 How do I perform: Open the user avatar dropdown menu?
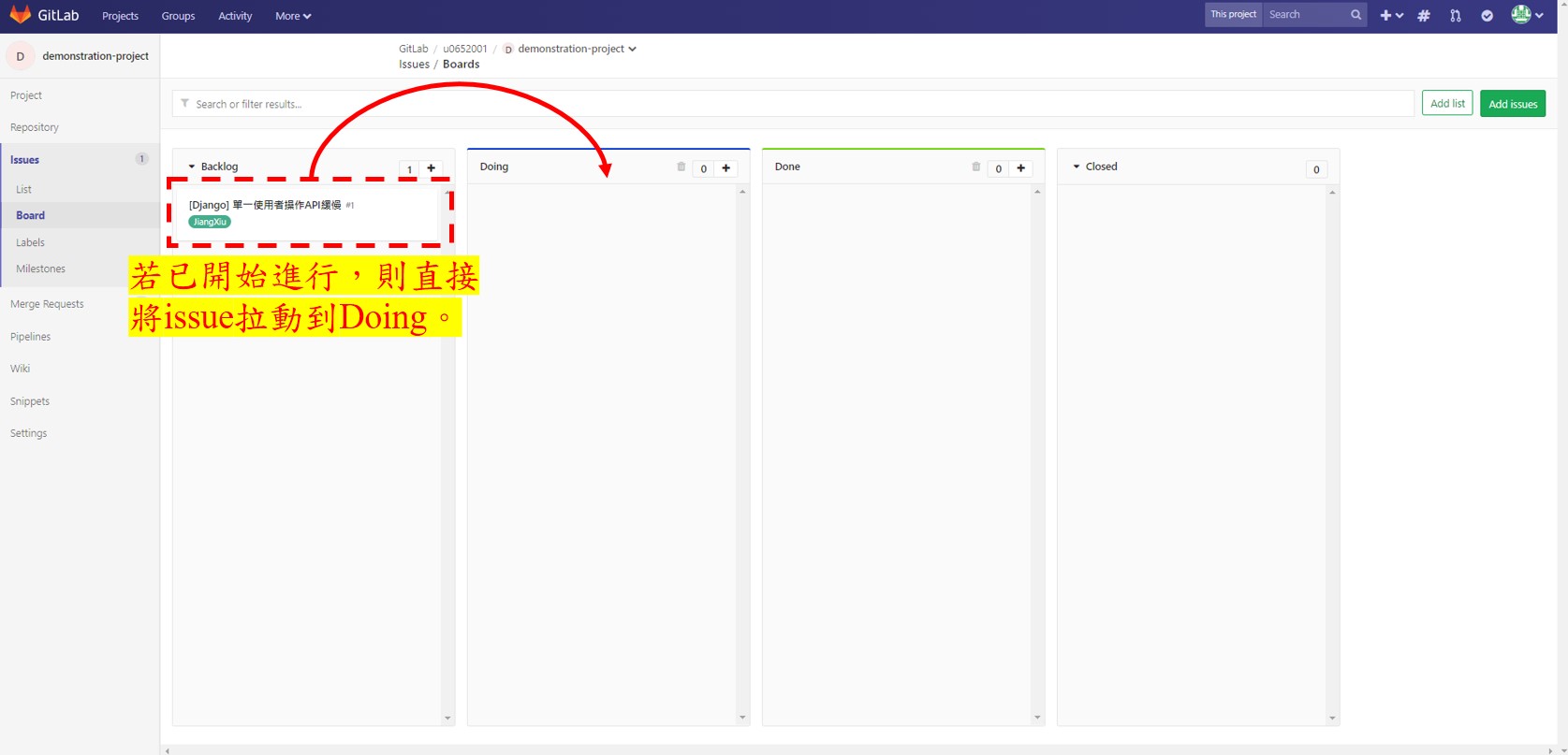pos(1528,14)
